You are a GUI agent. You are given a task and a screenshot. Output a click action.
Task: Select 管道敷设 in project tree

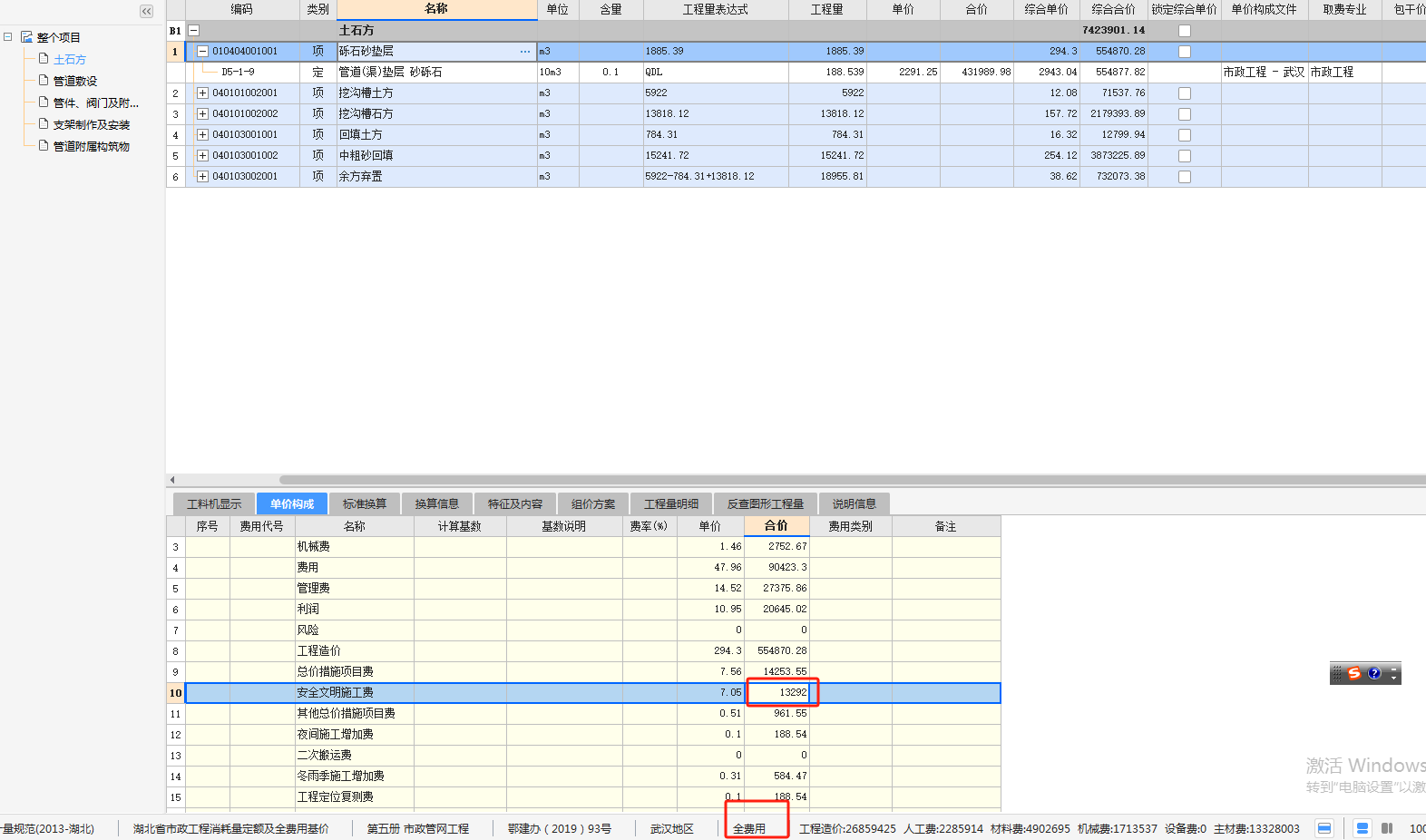pos(75,81)
